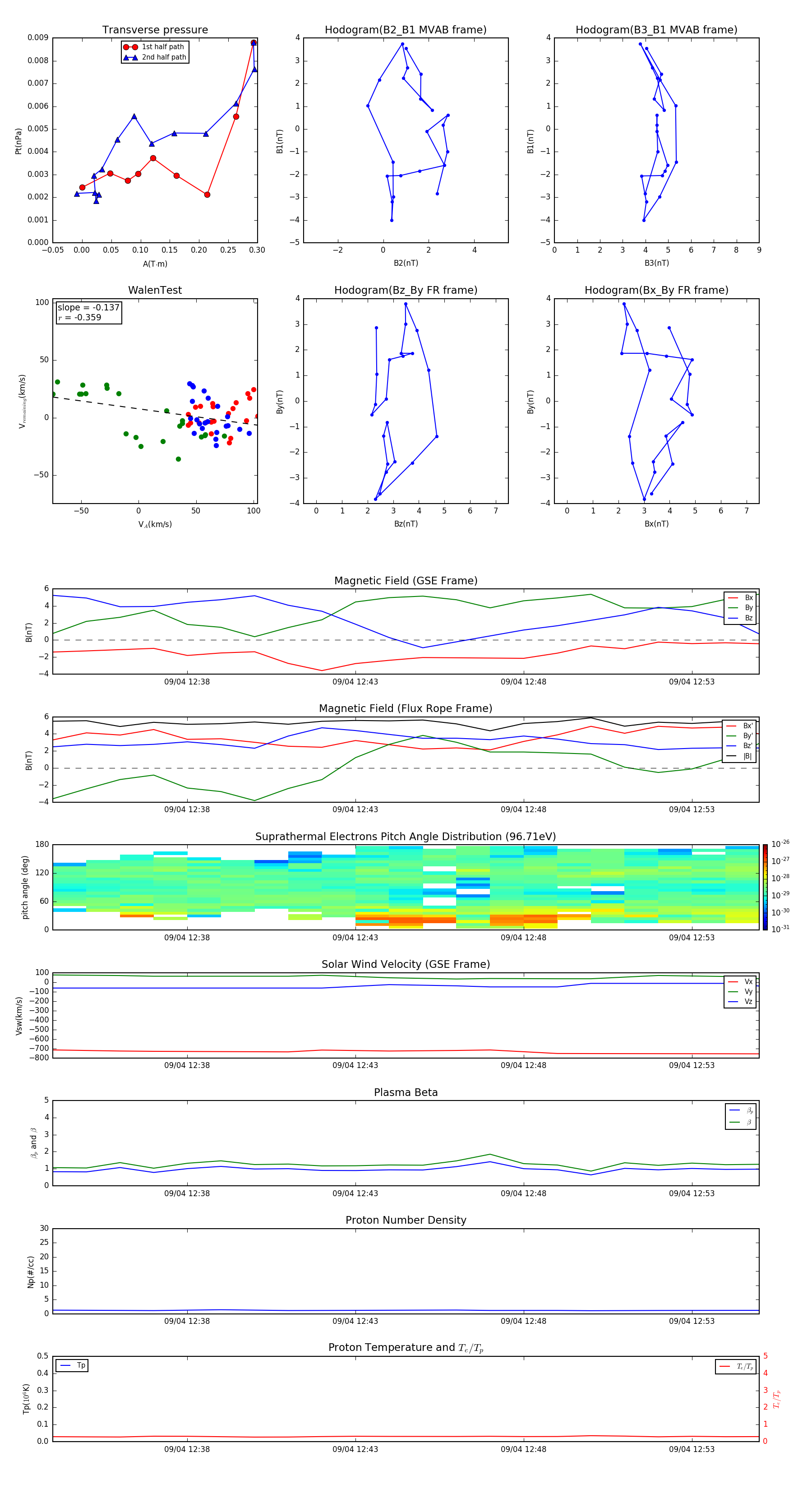Click the "V_A(km/s)" x-axis label
Viewport: 812px width, 1489px height.
pos(155,524)
